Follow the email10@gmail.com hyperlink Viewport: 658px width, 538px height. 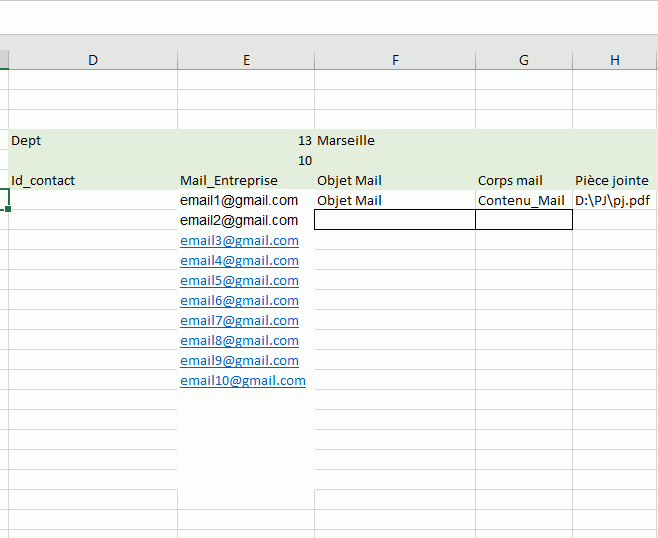point(243,380)
